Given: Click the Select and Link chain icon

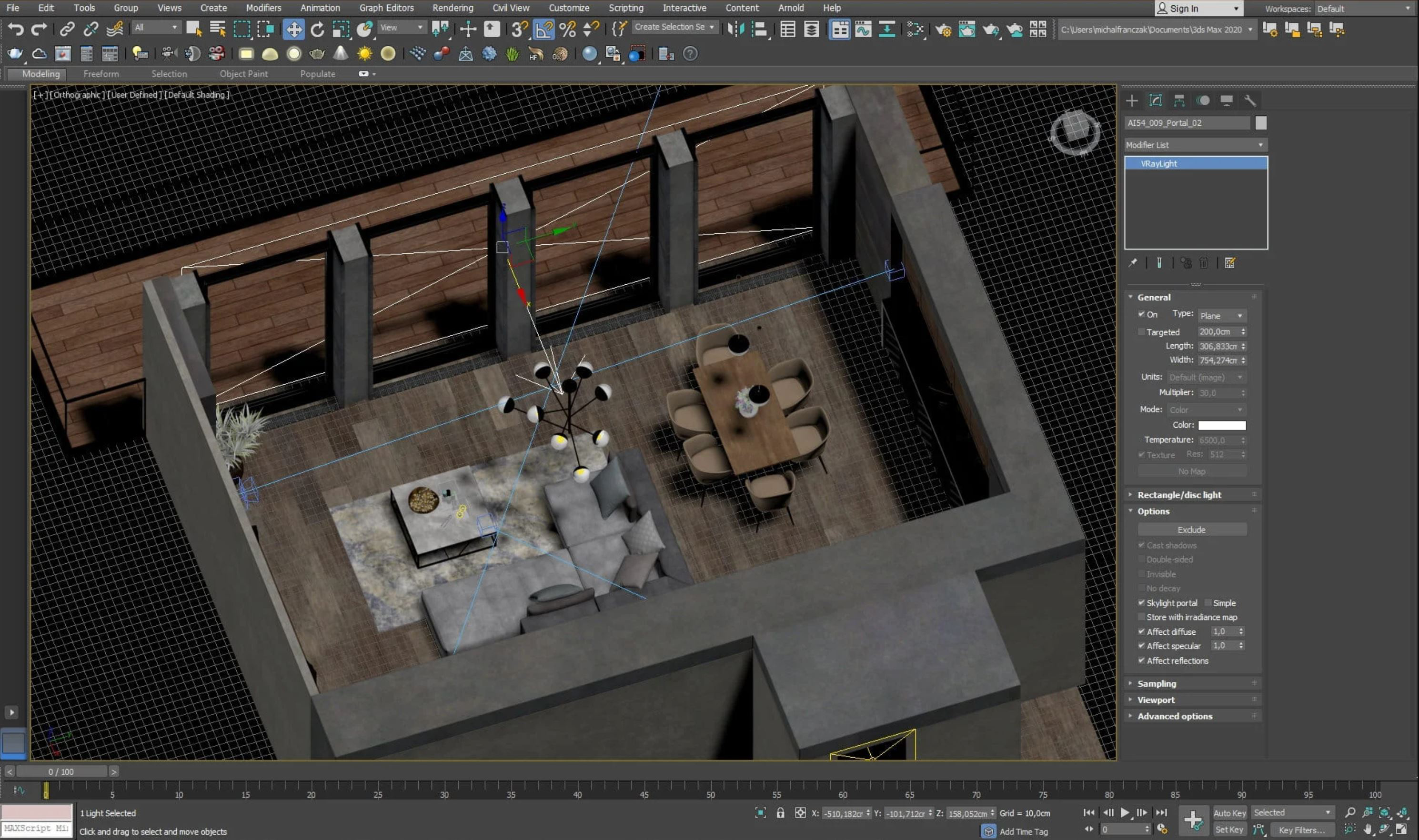Looking at the screenshot, I should [x=67, y=29].
